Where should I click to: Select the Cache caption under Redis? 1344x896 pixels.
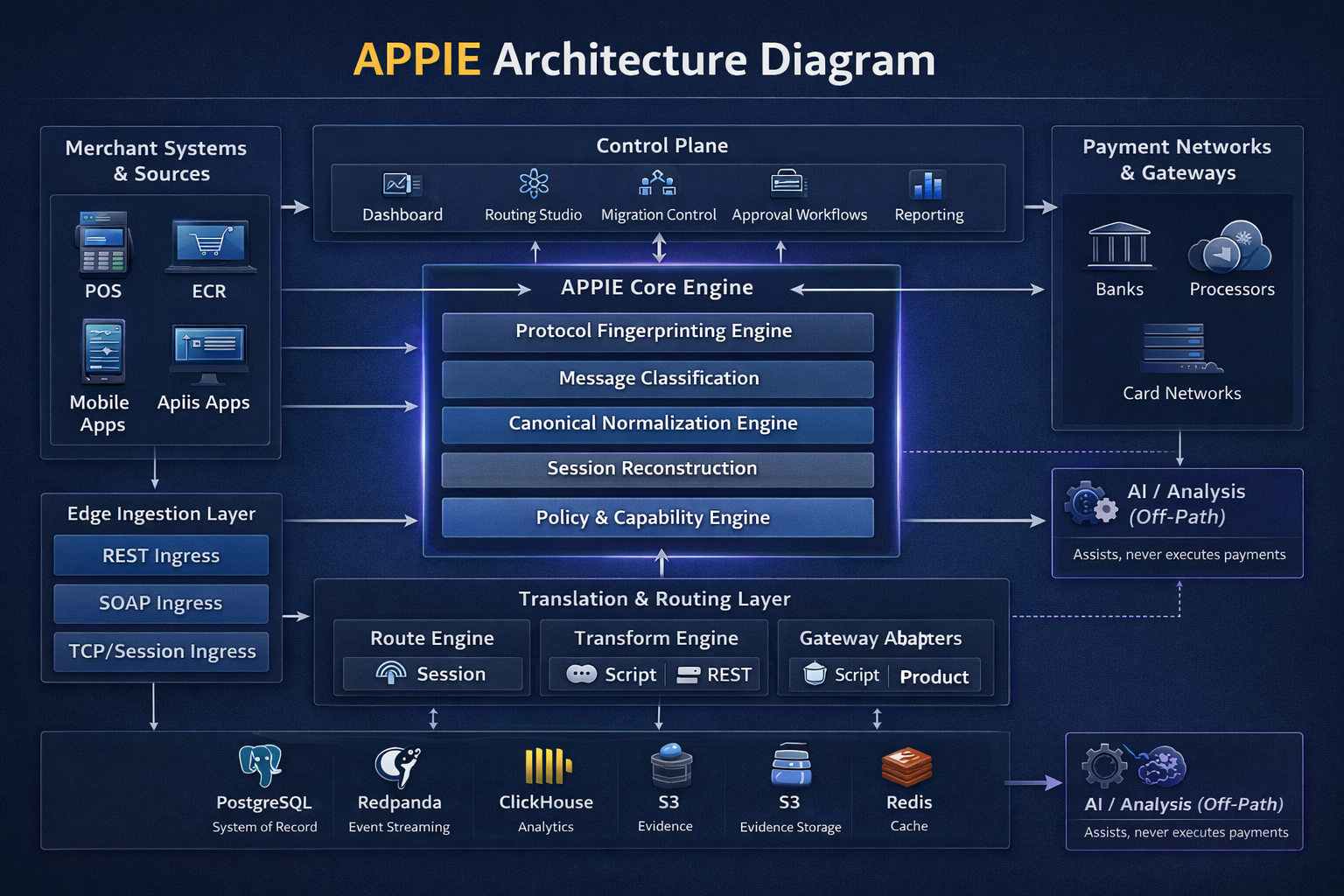coord(909,826)
